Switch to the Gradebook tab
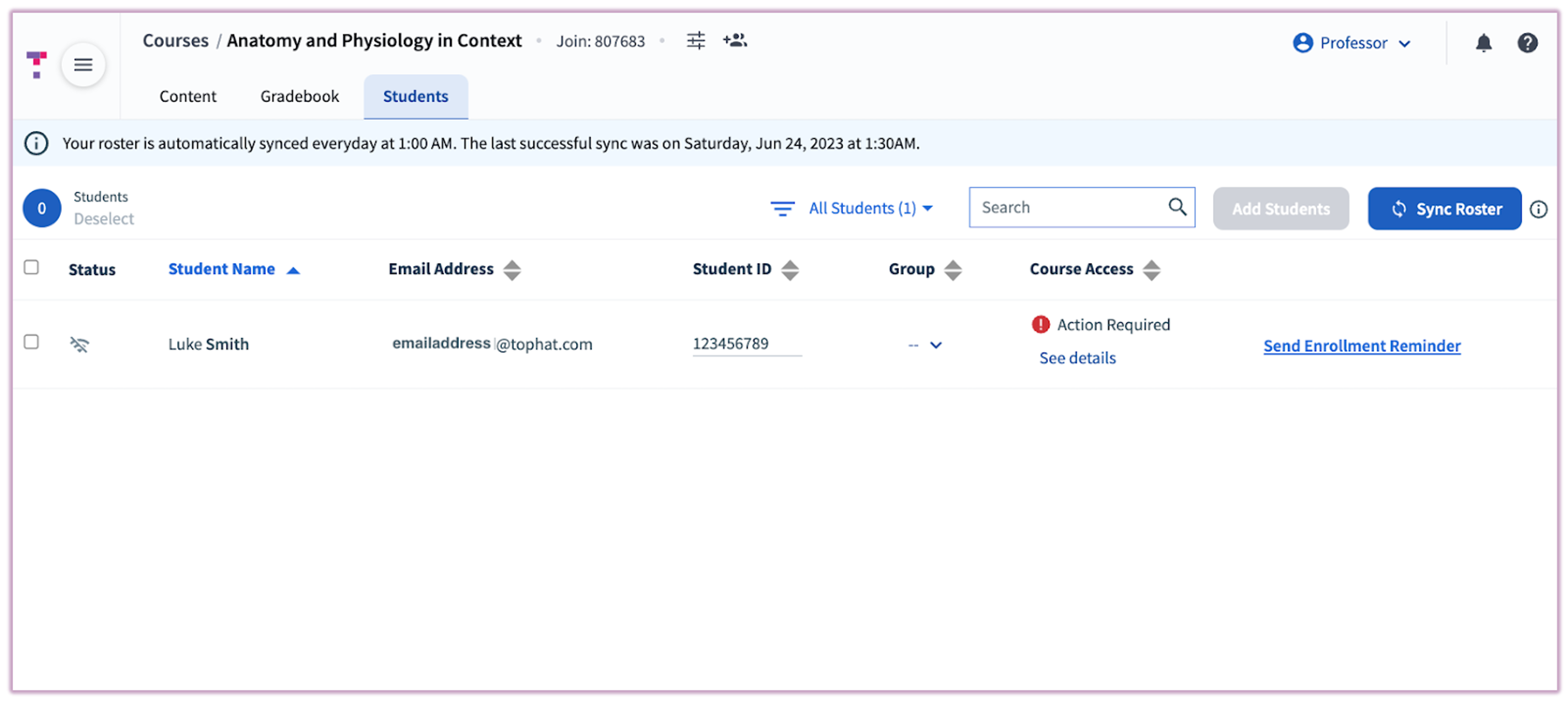The image size is (1568, 703). pyautogui.click(x=299, y=96)
